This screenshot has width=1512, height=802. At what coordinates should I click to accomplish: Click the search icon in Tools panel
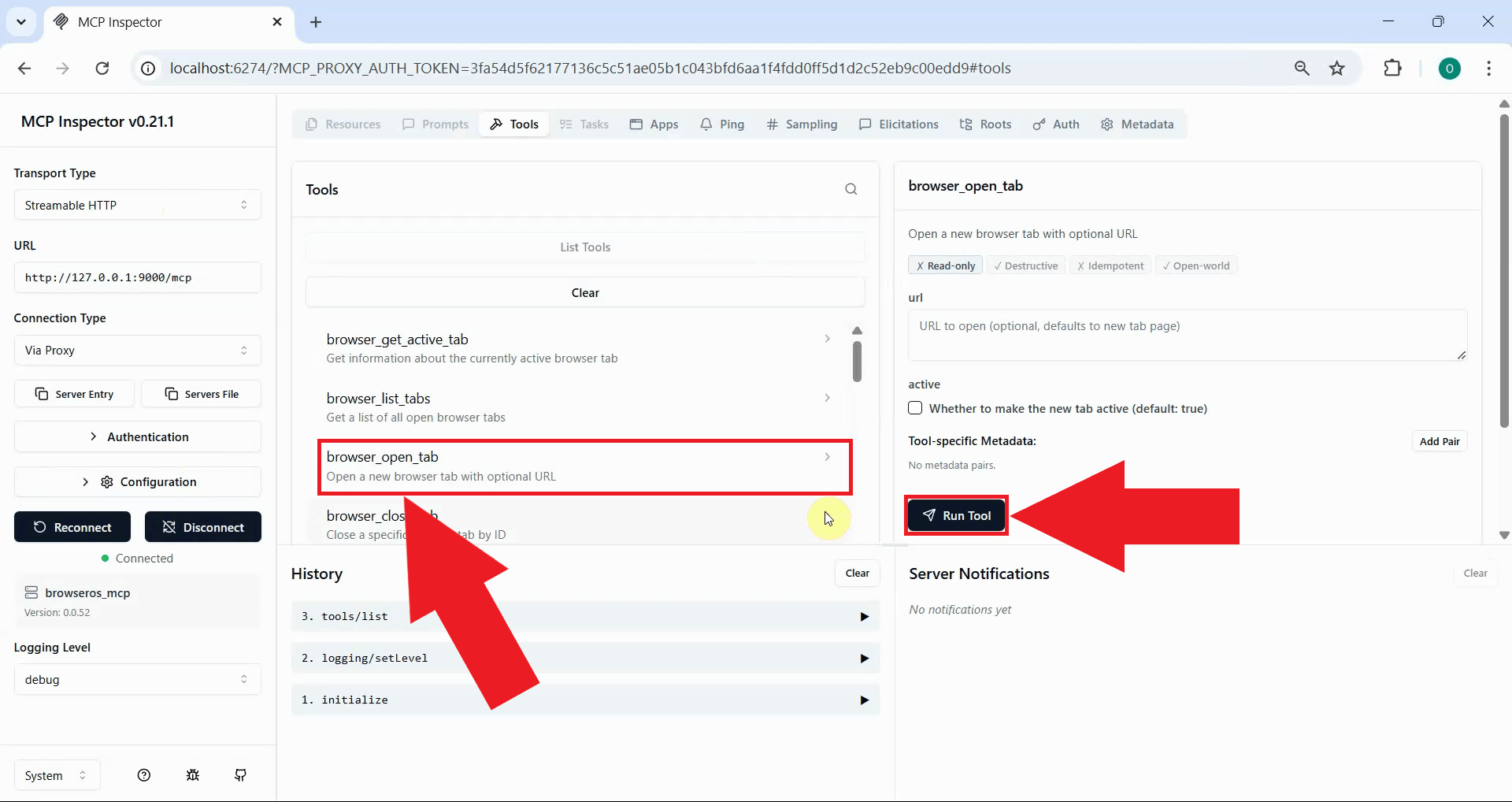click(851, 189)
